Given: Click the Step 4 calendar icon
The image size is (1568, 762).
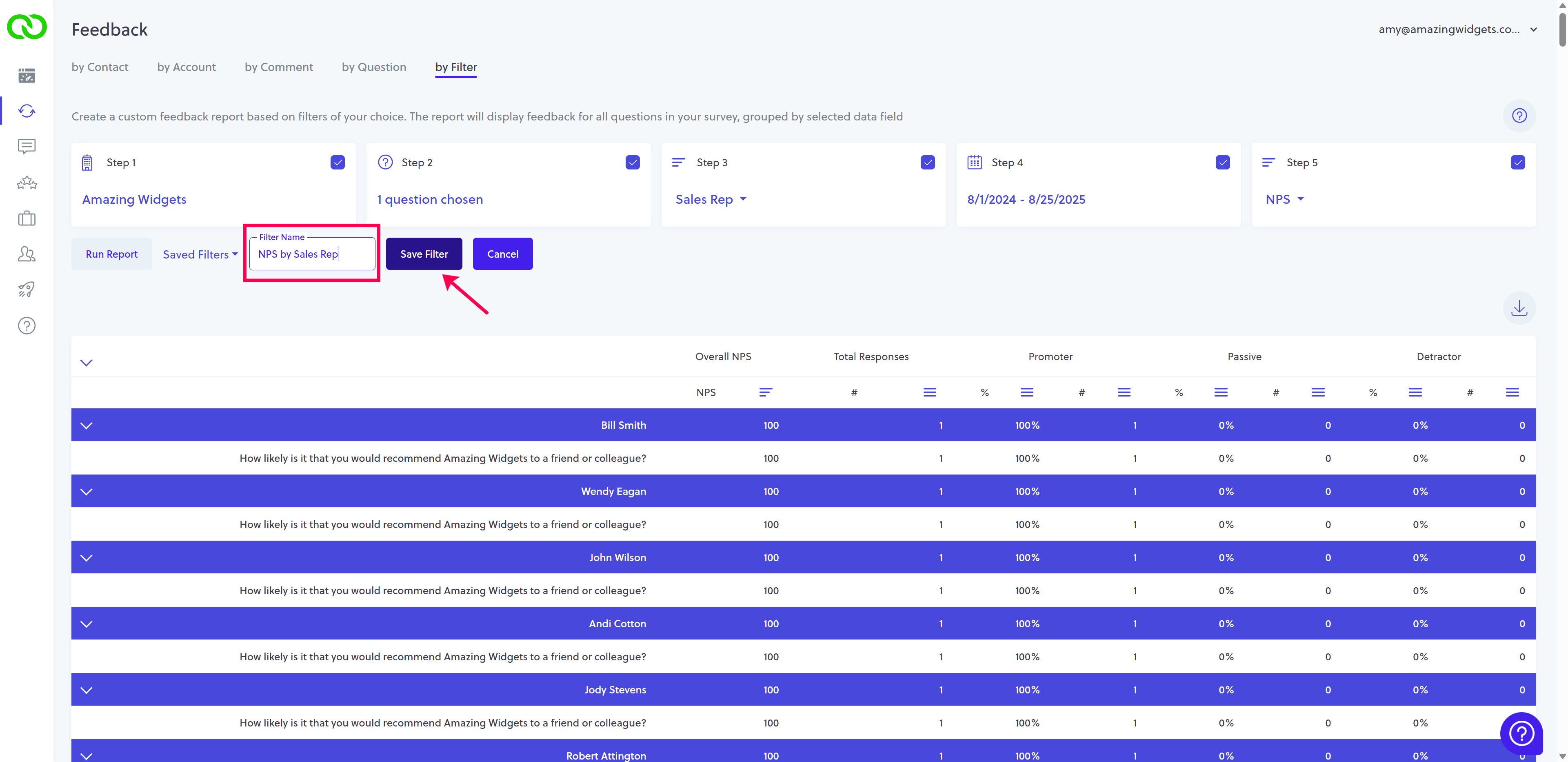Looking at the screenshot, I should tap(975, 162).
